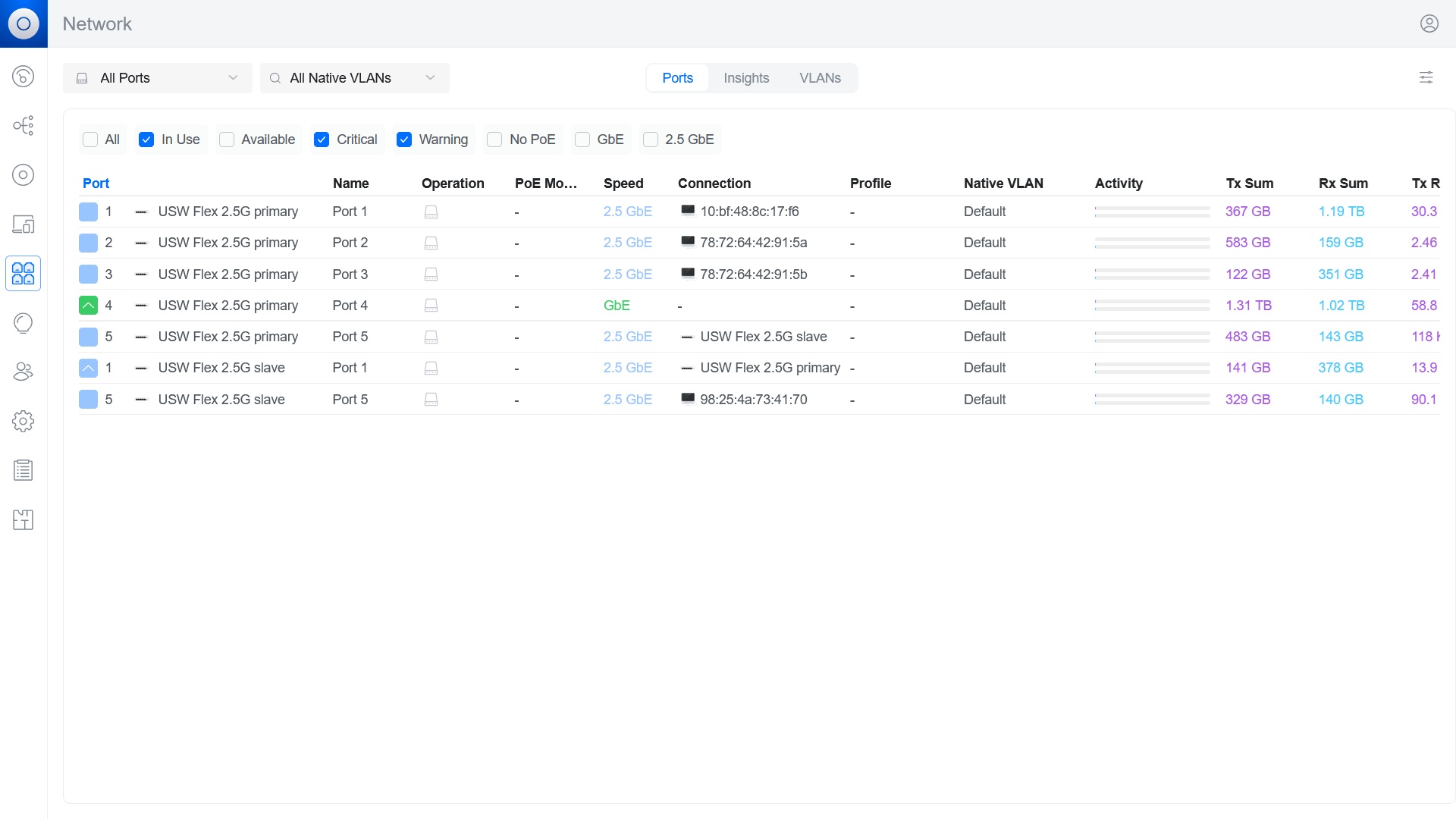Switch to the Insights tab
The height and width of the screenshot is (819, 1456).
pyautogui.click(x=746, y=78)
